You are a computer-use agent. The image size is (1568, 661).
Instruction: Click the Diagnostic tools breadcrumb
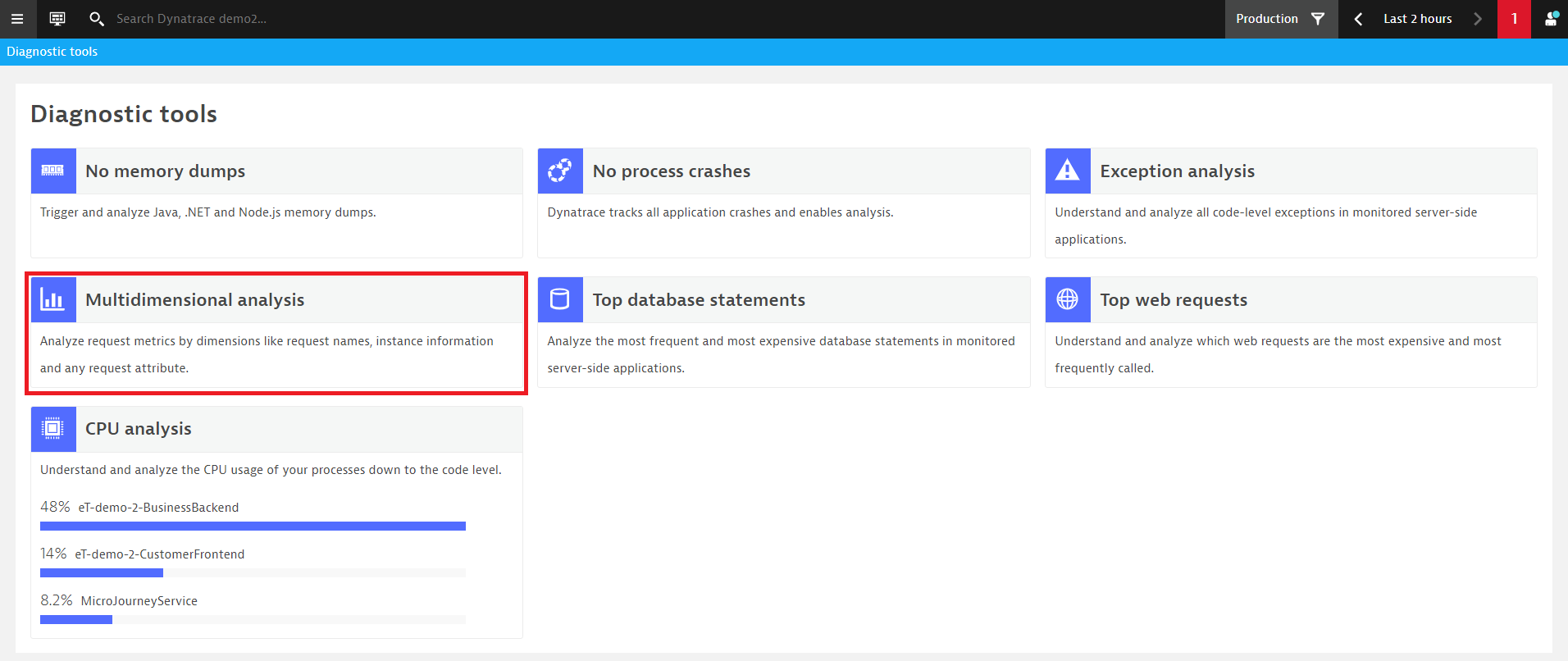tap(52, 52)
